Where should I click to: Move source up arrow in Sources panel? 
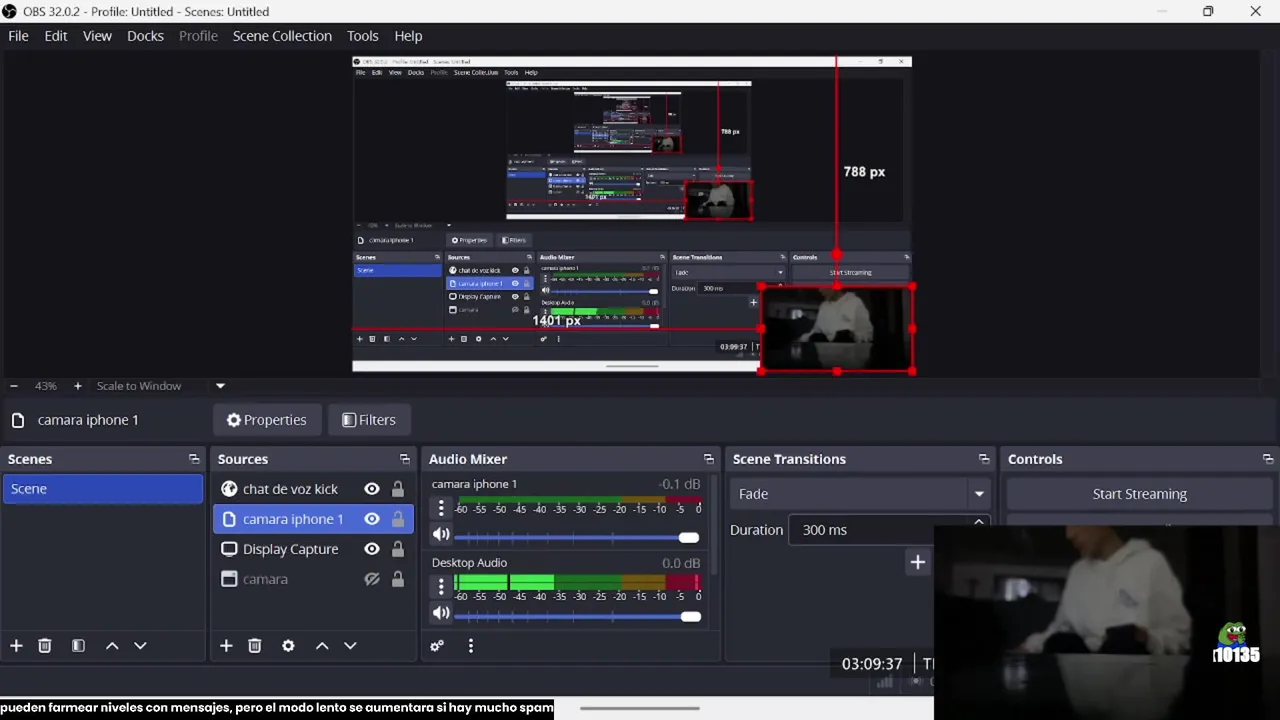pos(322,646)
